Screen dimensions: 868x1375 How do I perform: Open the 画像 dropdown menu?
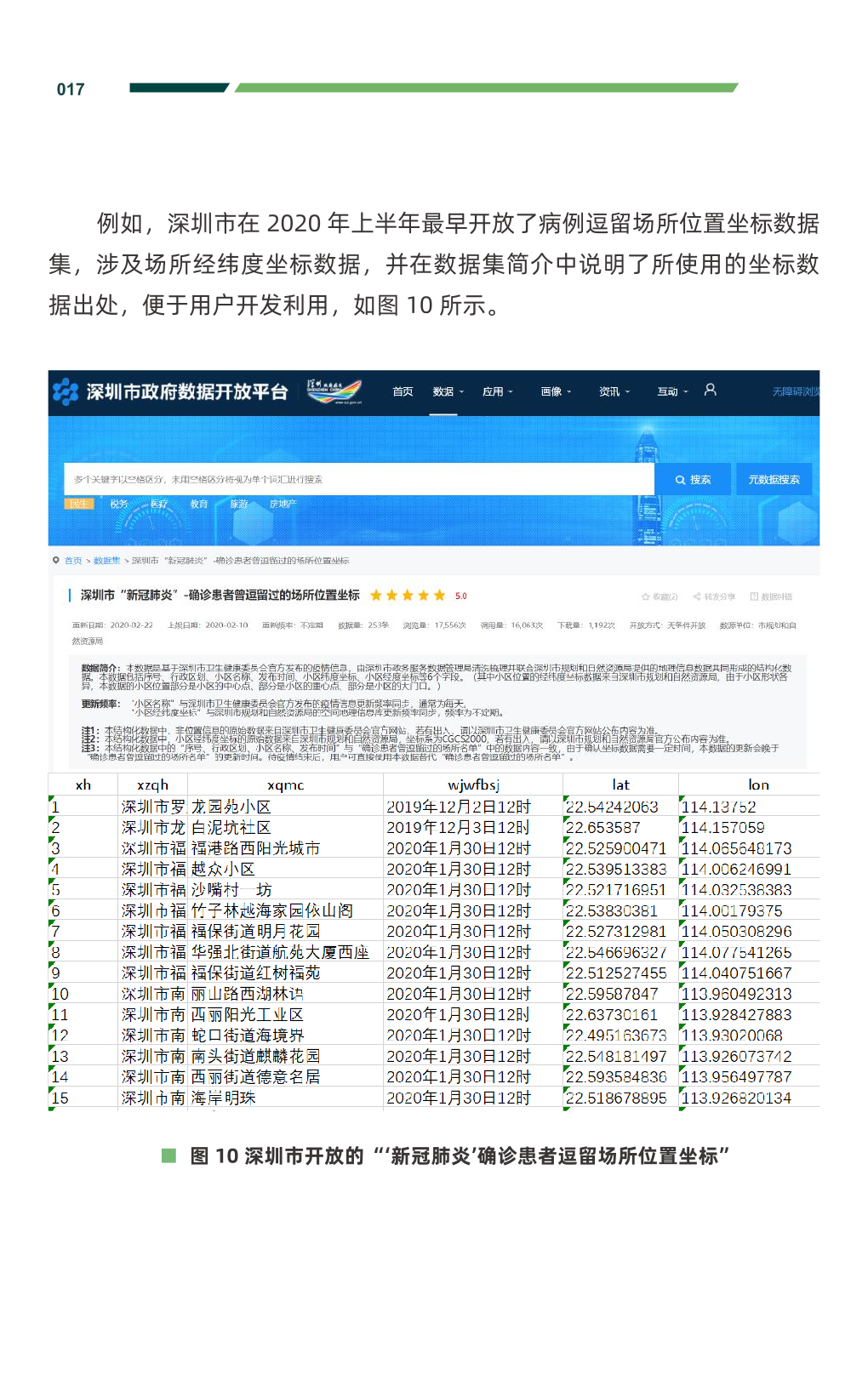coord(556,392)
